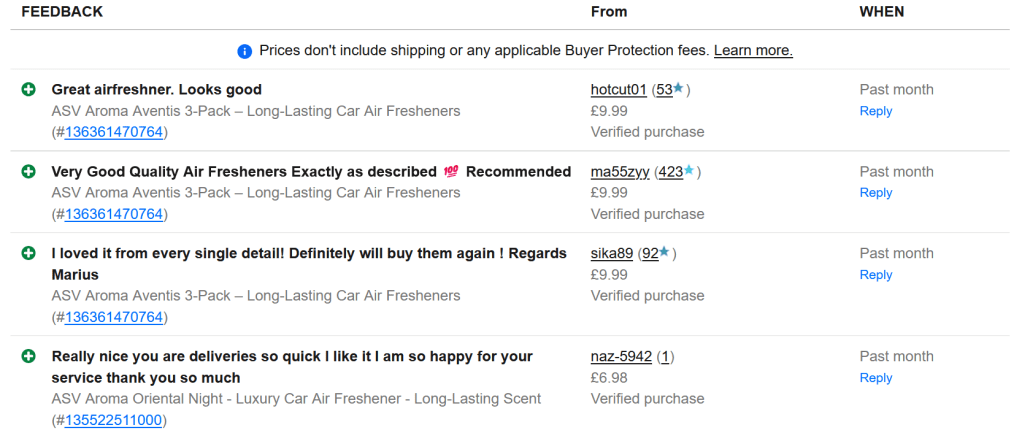Open ma55zyy's user profile

pos(620,172)
